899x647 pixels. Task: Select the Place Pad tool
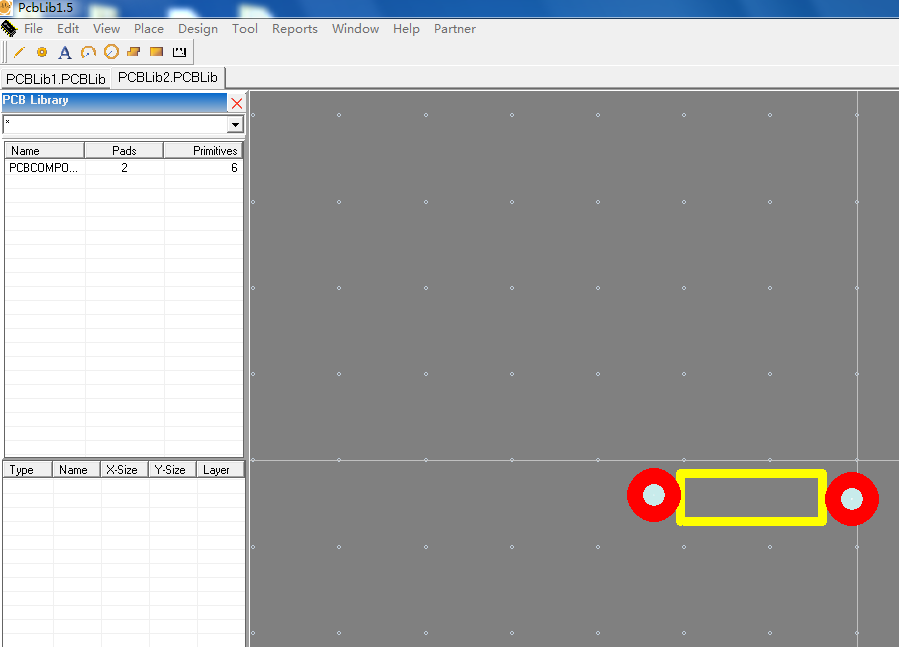[42, 52]
